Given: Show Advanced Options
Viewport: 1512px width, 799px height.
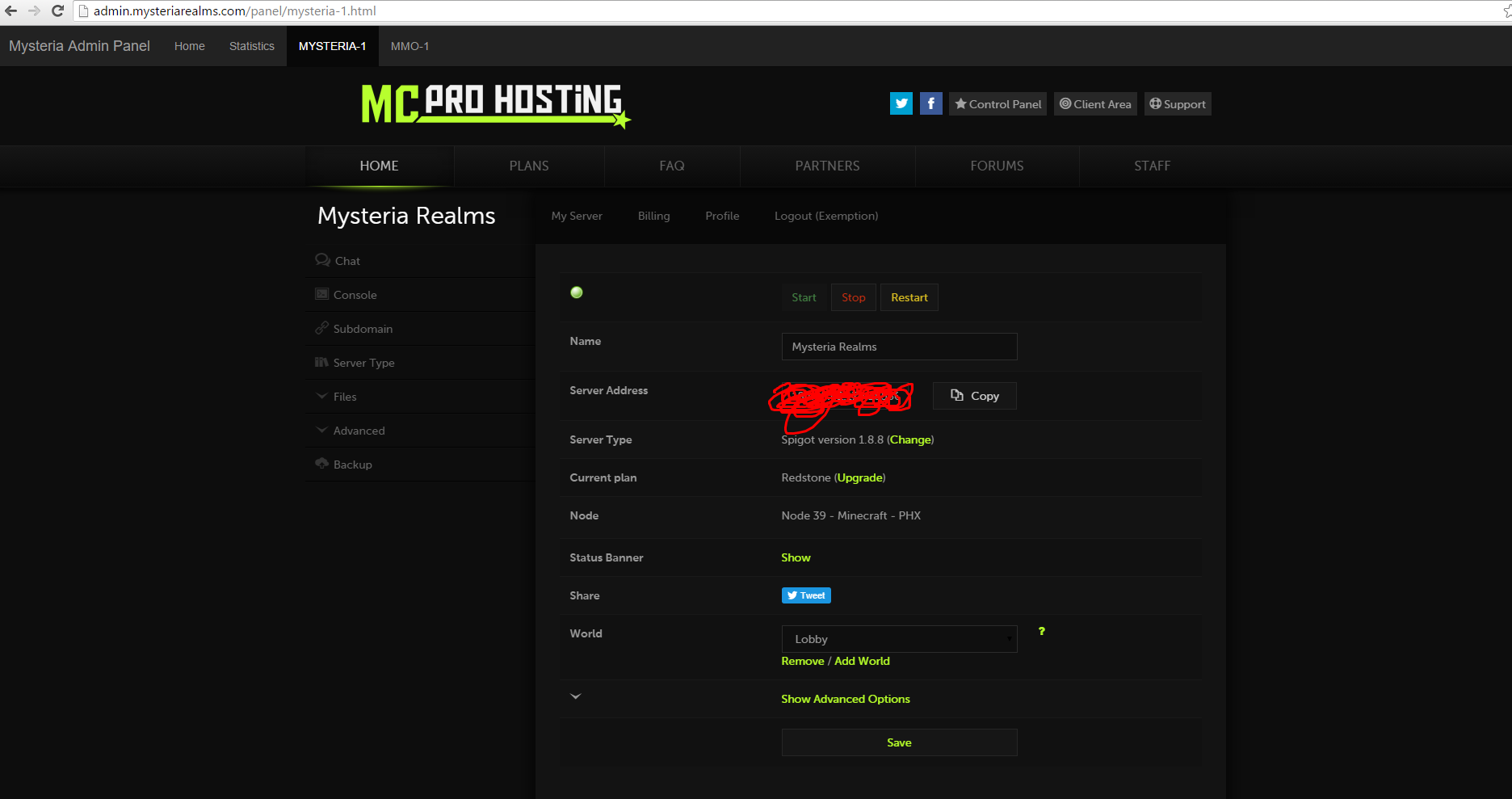Looking at the screenshot, I should click(845, 698).
